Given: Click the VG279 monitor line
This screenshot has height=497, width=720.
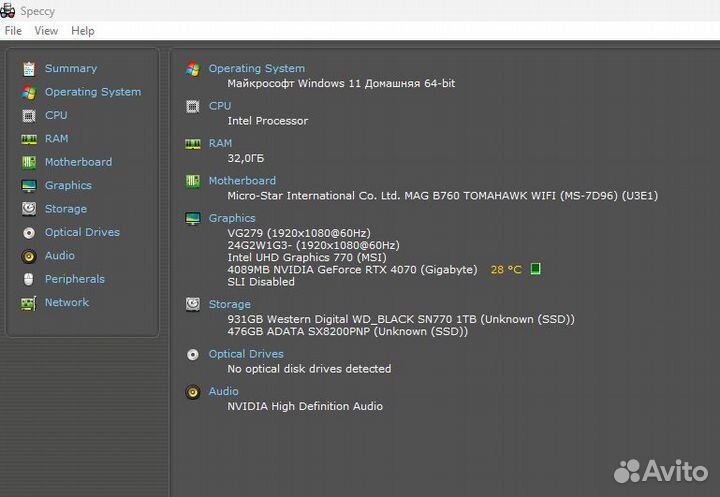Looking at the screenshot, I should [299, 233].
